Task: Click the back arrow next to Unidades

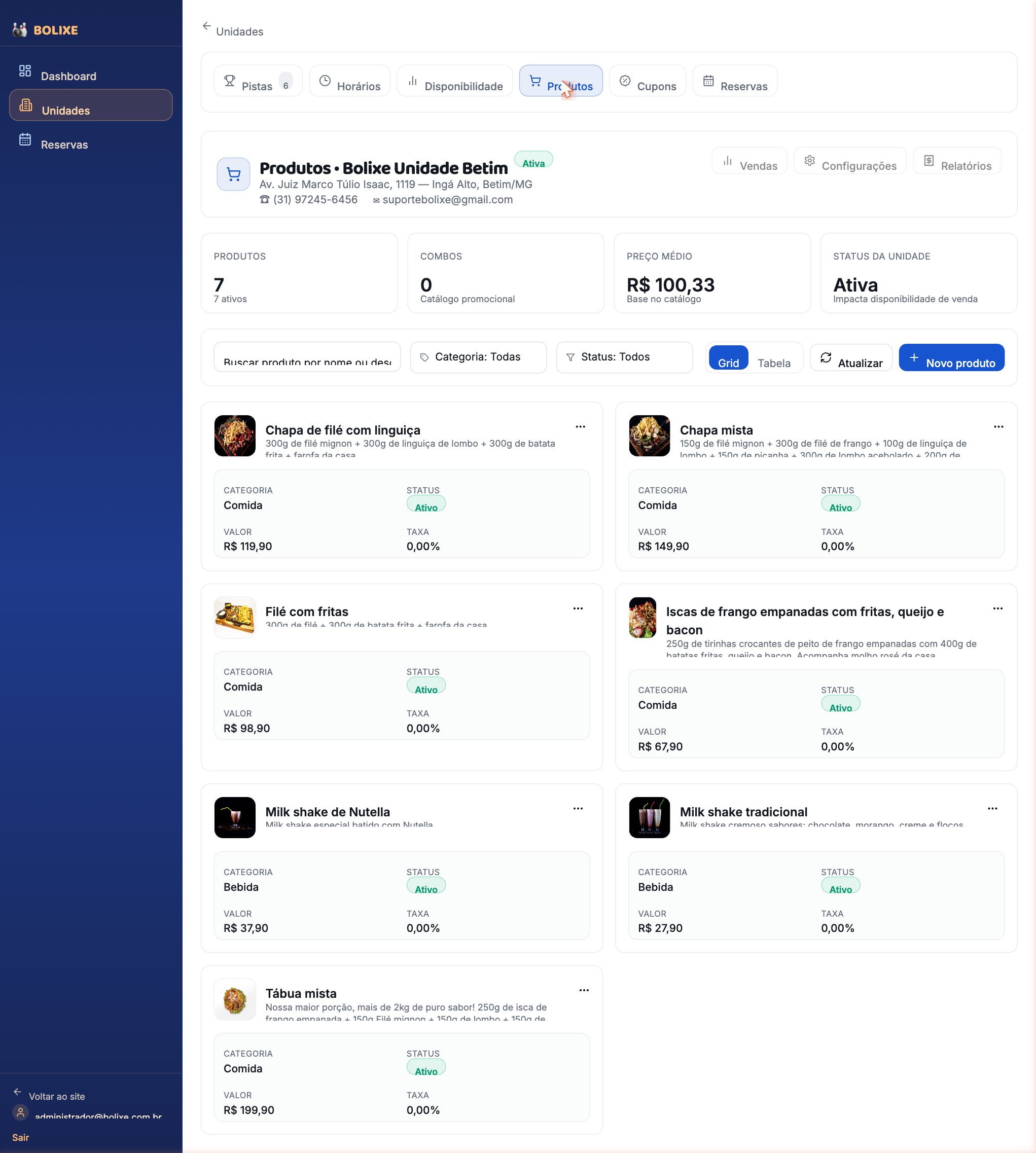Action: (x=206, y=26)
